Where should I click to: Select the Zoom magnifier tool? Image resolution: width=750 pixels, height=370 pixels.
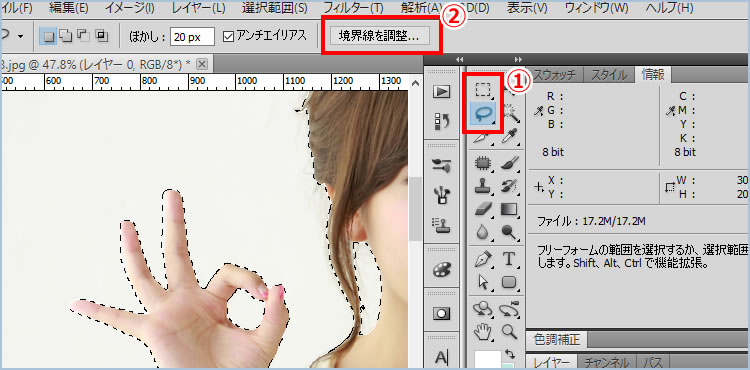tap(510, 331)
